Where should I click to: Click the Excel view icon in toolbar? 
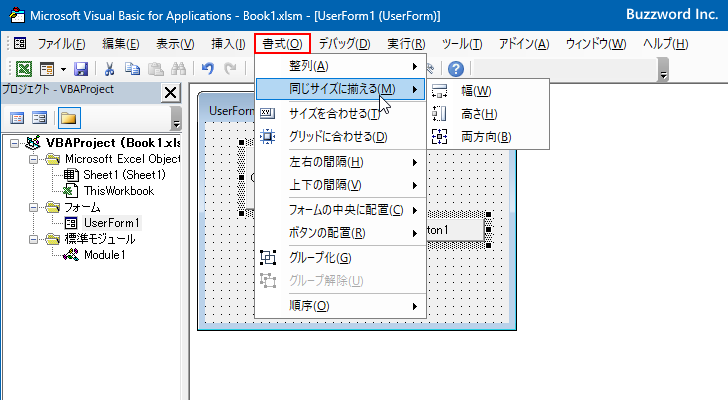coord(24,69)
